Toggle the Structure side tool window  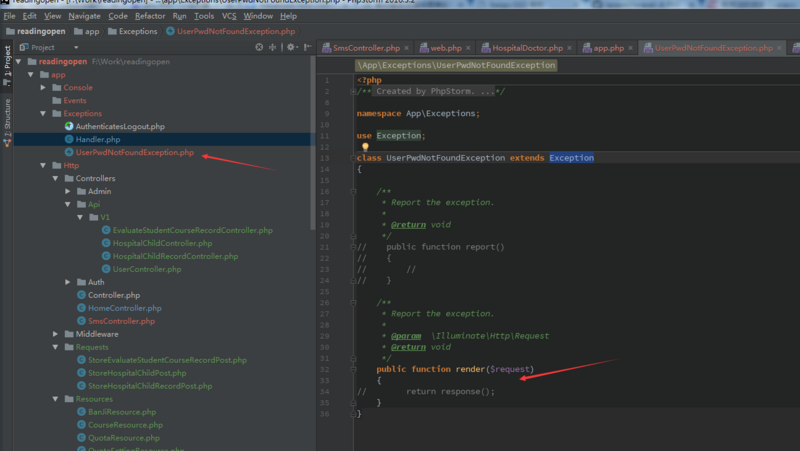(7, 117)
